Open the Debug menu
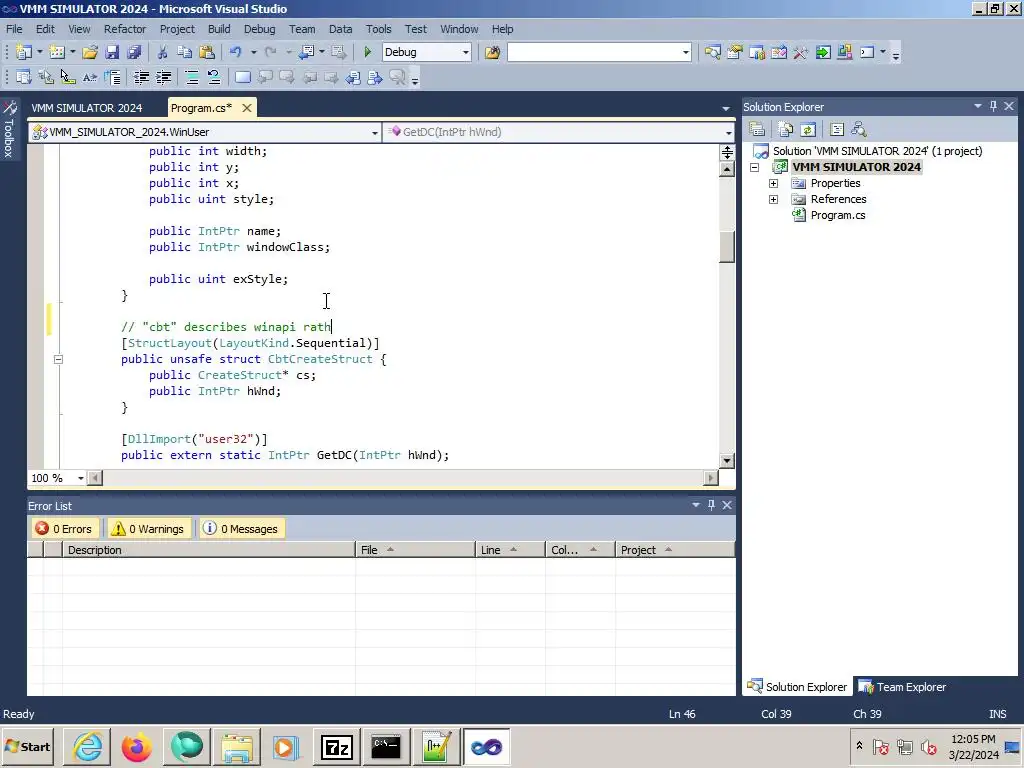The width and height of the screenshot is (1024, 768). (259, 29)
